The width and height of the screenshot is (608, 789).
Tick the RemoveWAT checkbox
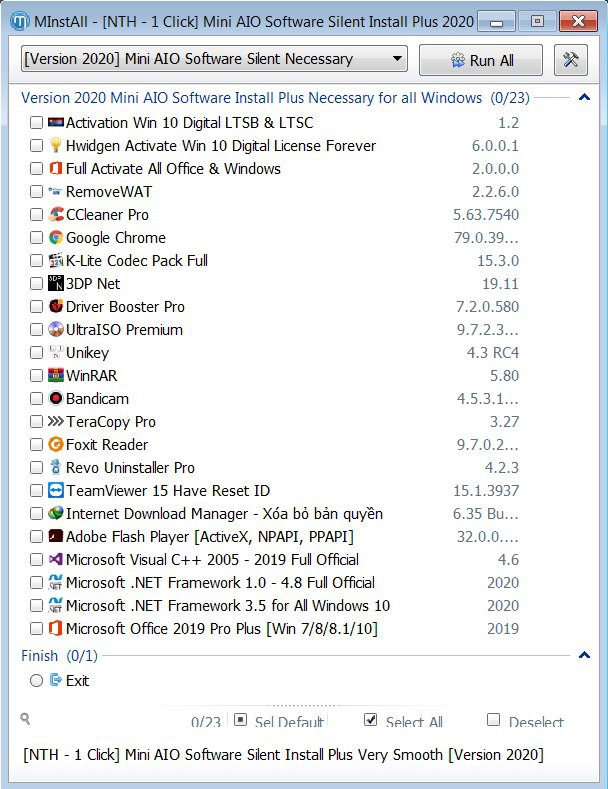(36, 192)
